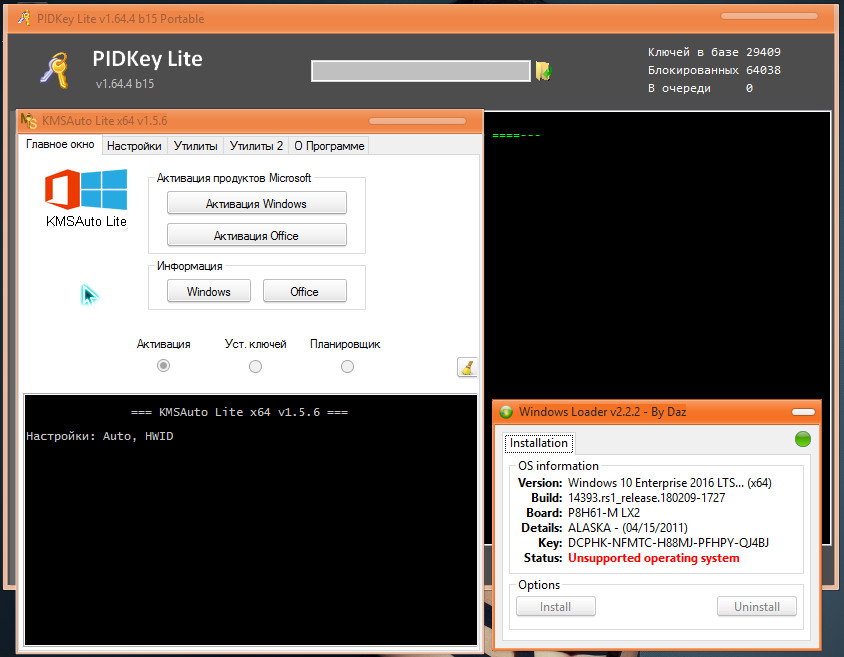Select the Активация radio button

click(x=164, y=367)
